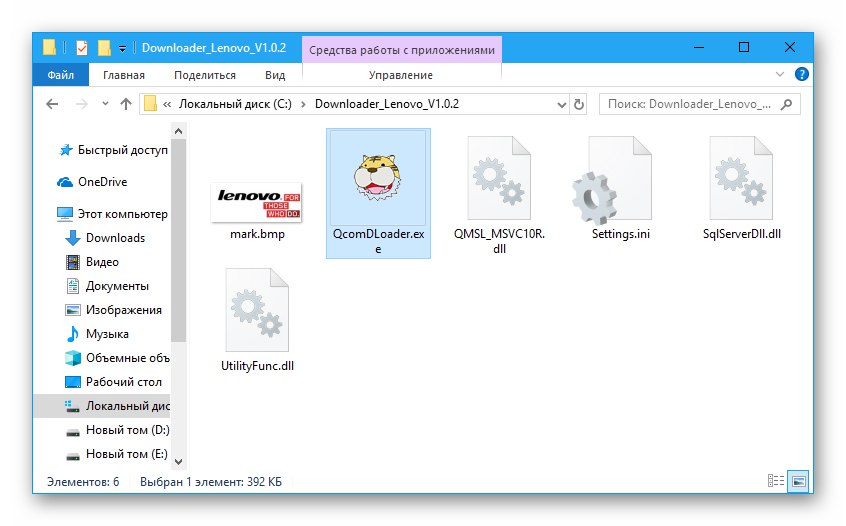
Task: Select the SqlServerDll.dll file icon
Action: click(x=741, y=178)
